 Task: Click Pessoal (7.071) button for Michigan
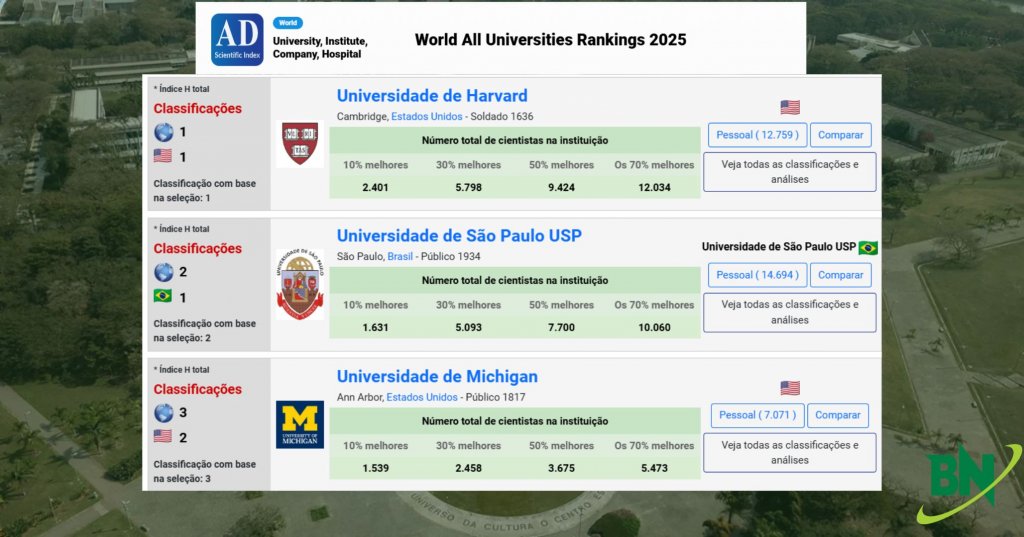[758, 415]
